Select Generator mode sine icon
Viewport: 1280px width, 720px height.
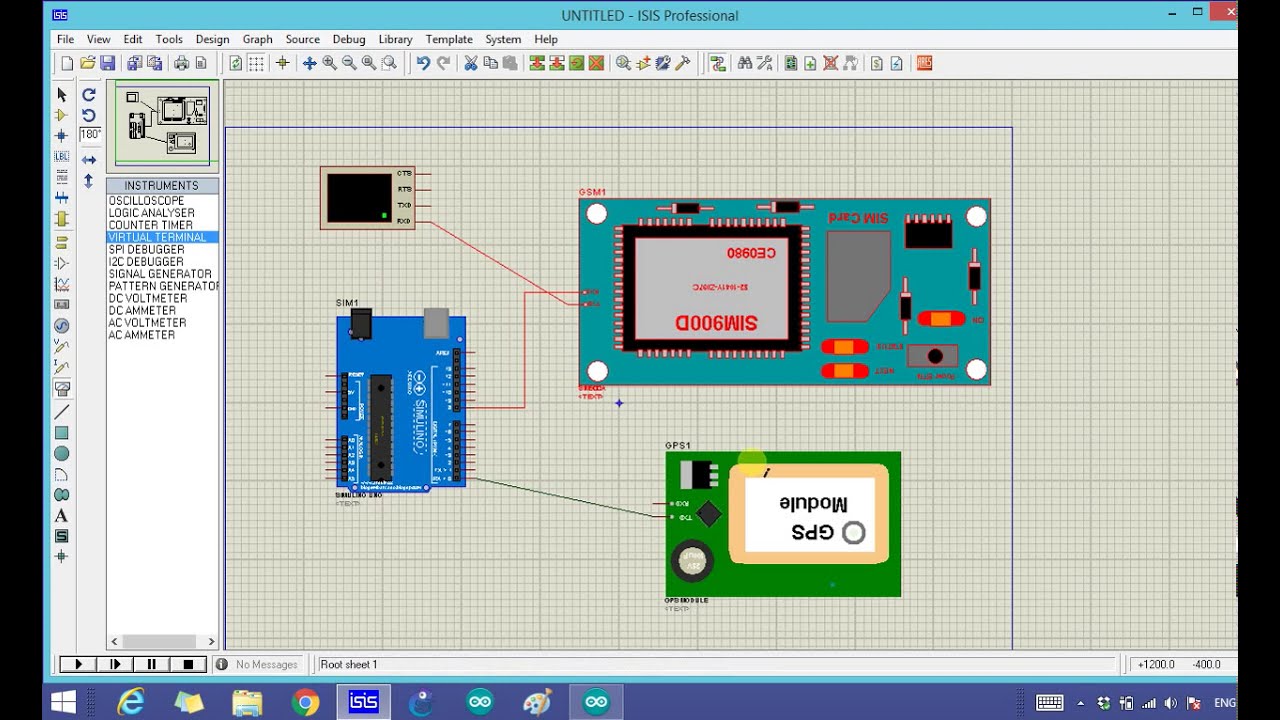click(61, 325)
